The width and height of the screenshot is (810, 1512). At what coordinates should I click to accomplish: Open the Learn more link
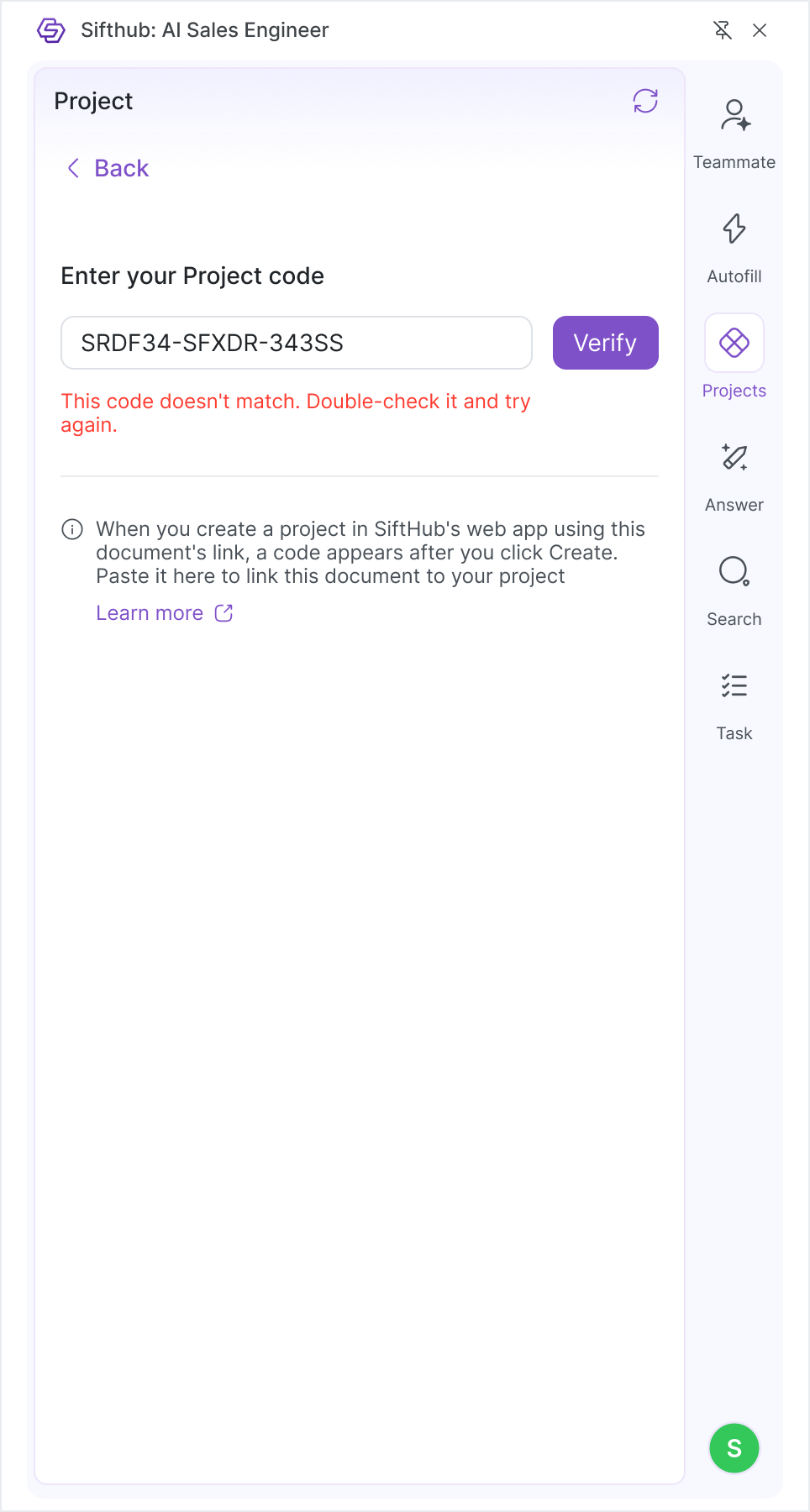coord(150,613)
